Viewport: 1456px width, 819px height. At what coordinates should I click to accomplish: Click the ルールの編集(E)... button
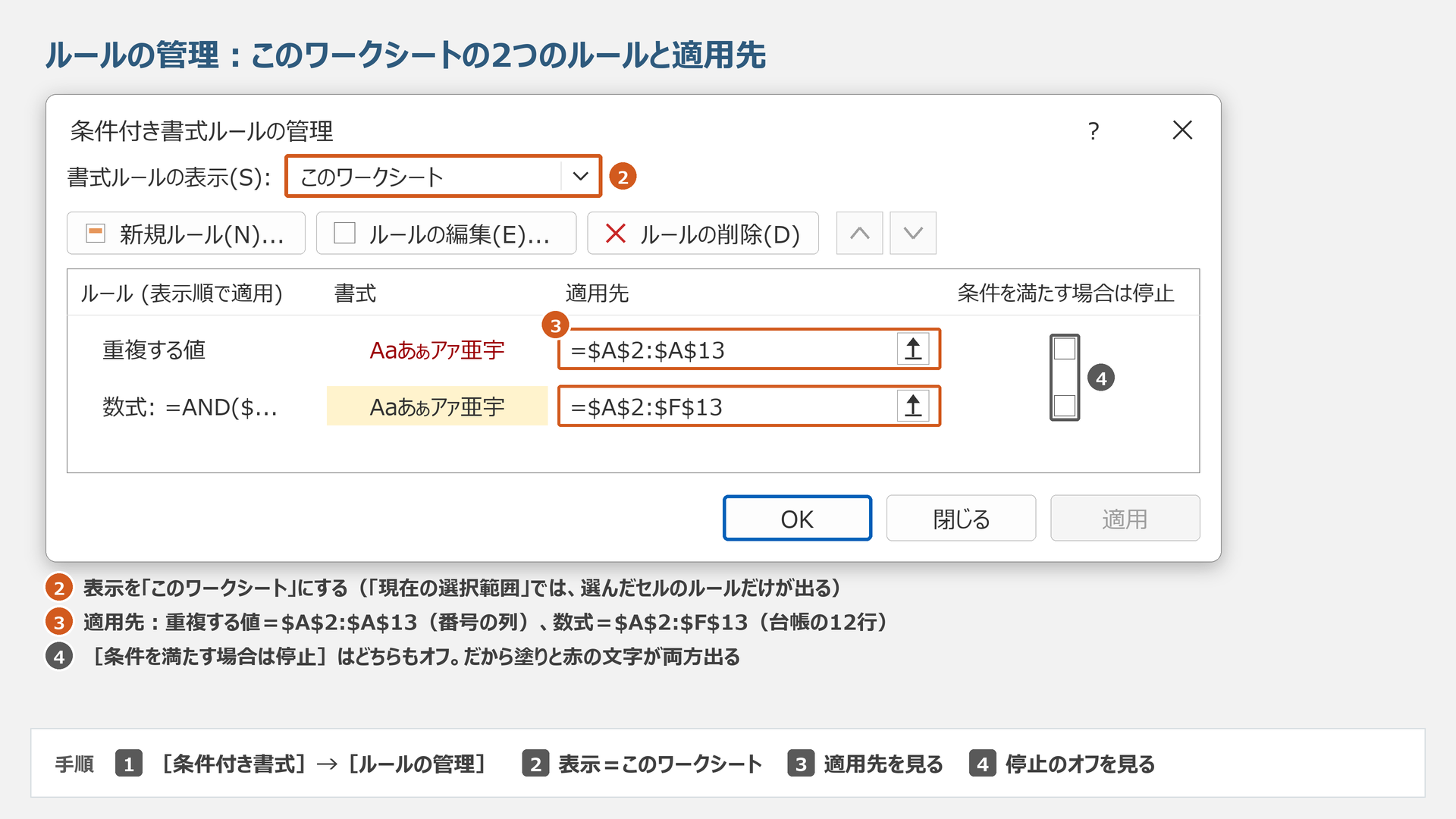(x=446, y=234)
